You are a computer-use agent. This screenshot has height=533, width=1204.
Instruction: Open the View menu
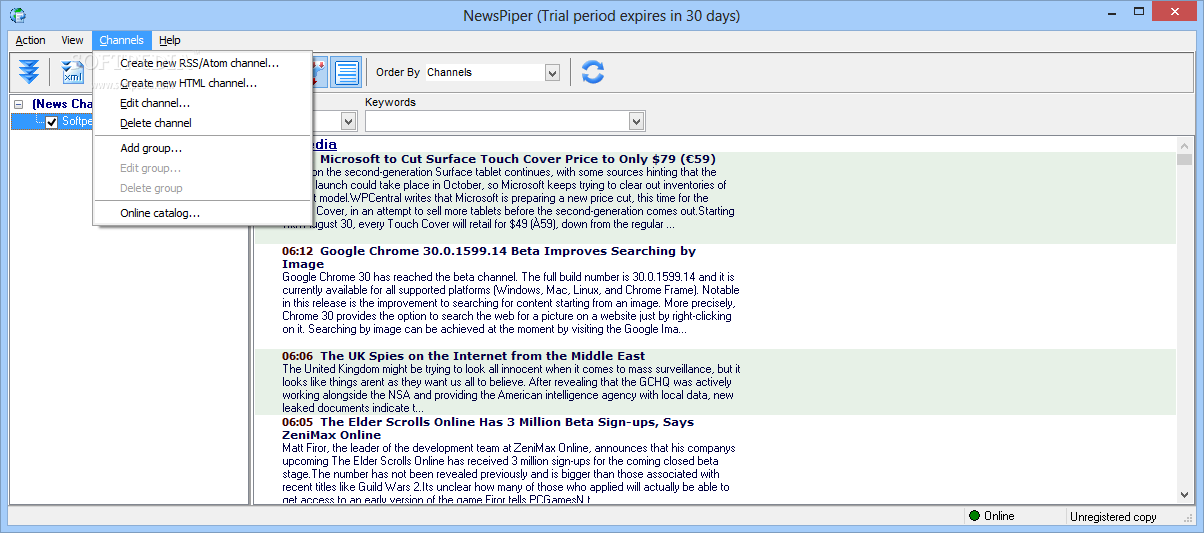[72, 40]
